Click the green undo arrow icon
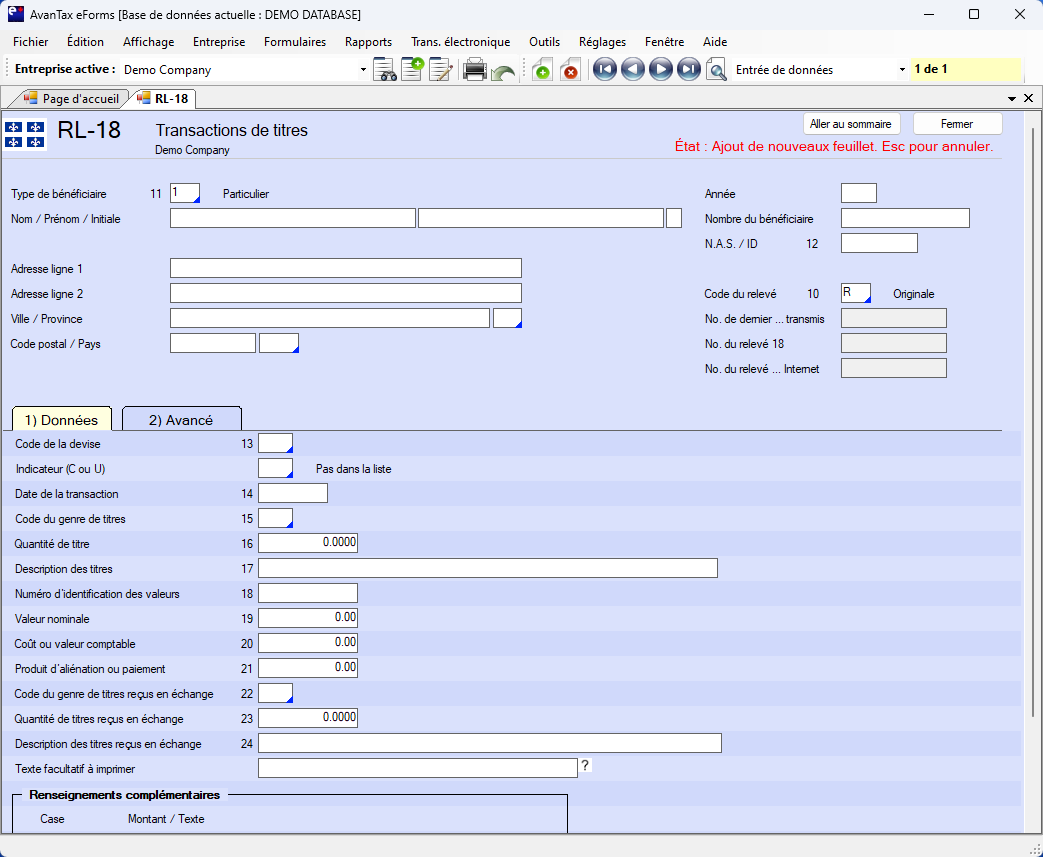Viewport: 1043px width, 857px height. (502, 71)
